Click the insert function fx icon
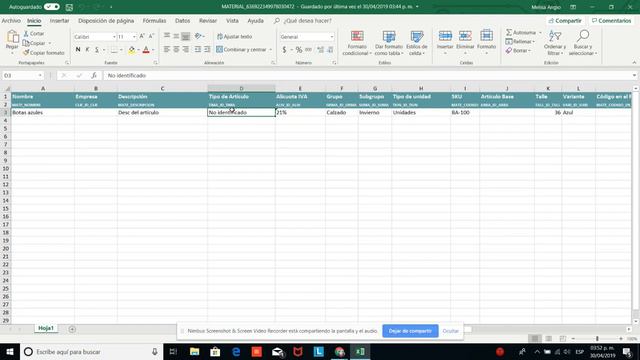 (94, 75)
